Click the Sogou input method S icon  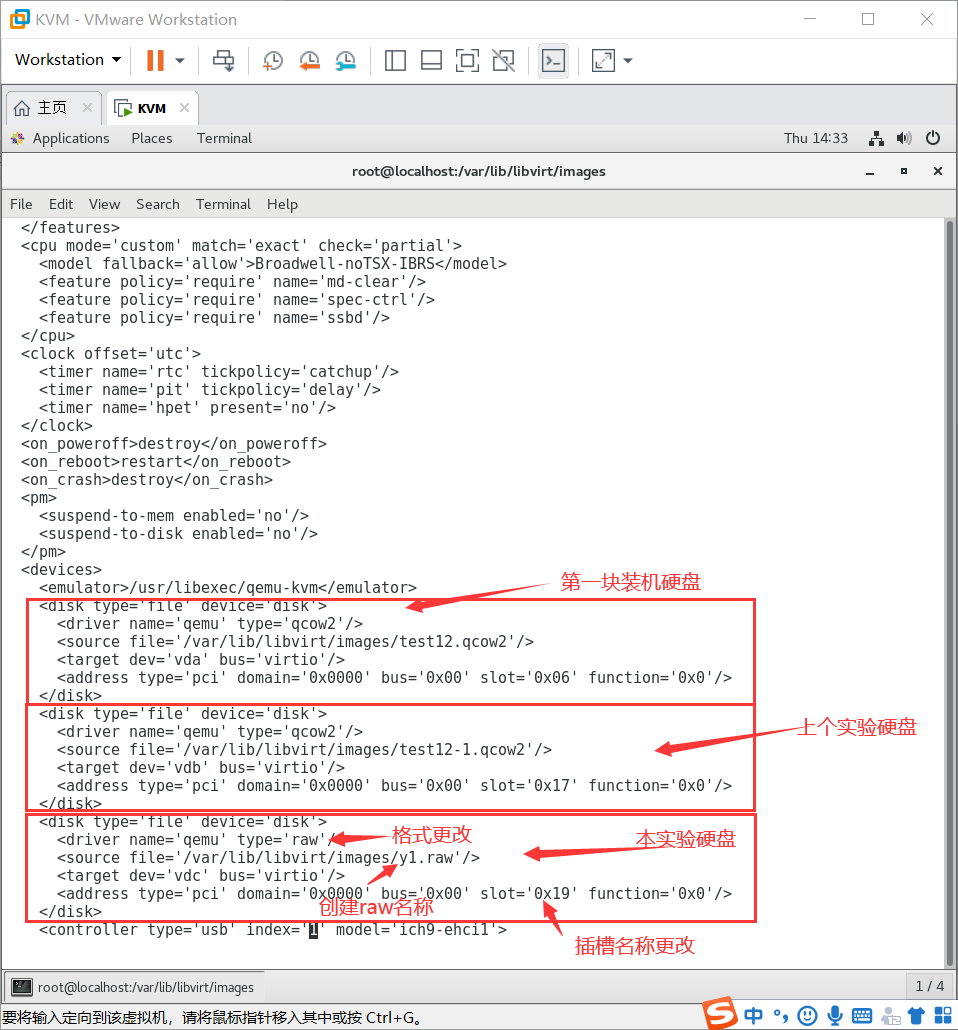[x=720, y=1014]
